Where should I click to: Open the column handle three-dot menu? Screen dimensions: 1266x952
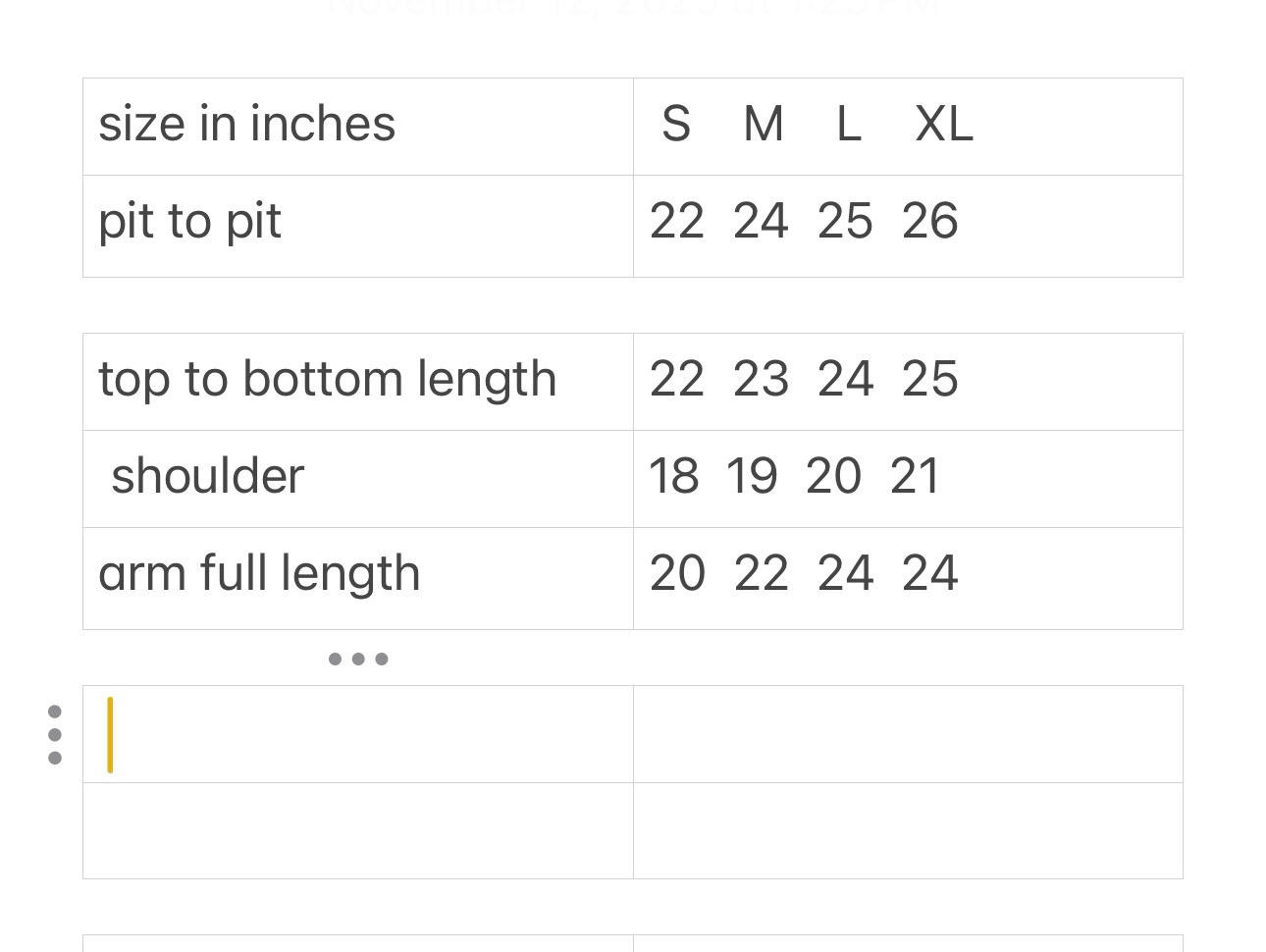tap(358, 659)
